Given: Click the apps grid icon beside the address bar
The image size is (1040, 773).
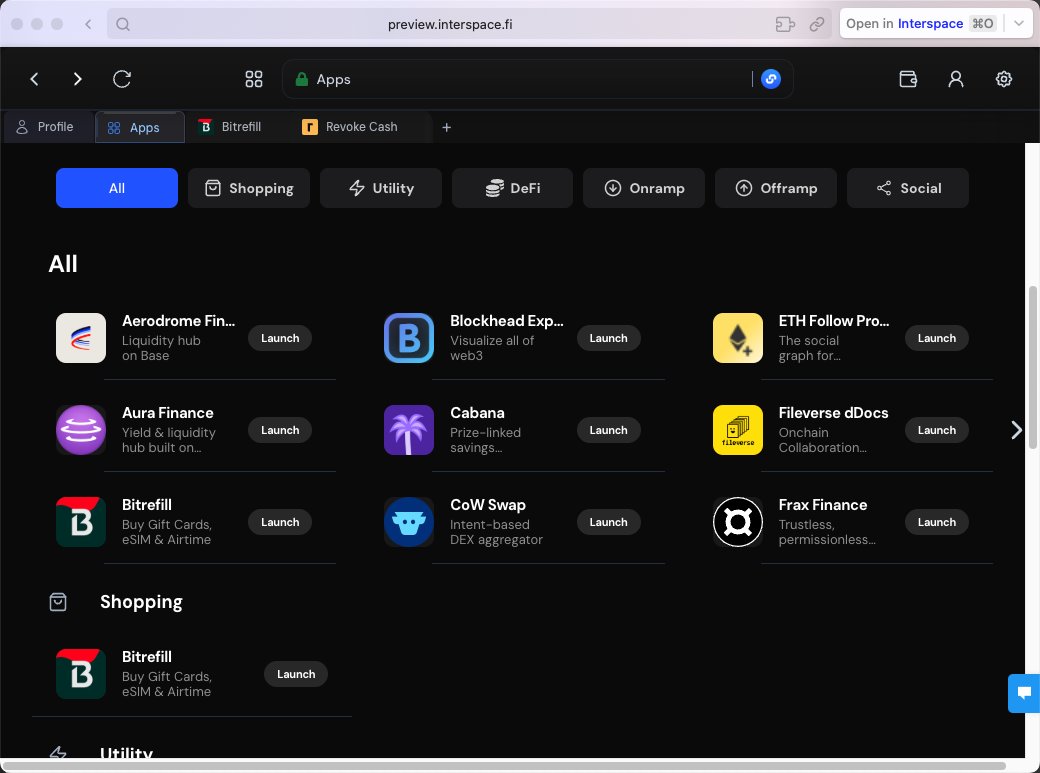Looking at the screenshot, I should point(254,79).
